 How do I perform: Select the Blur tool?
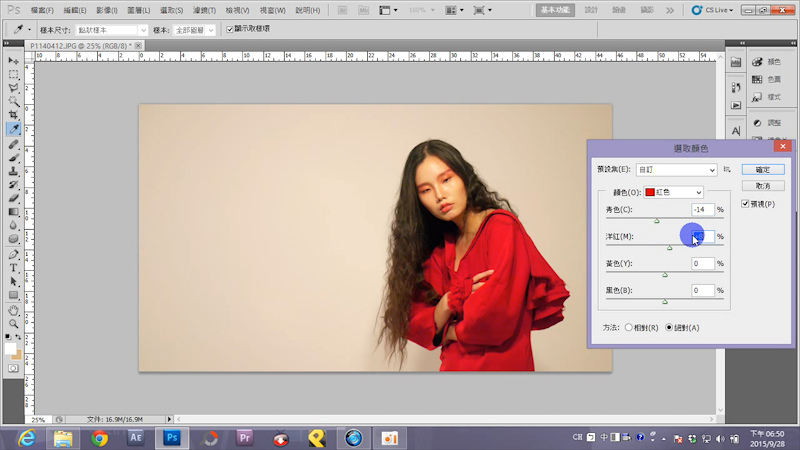[x=13, y=225]
